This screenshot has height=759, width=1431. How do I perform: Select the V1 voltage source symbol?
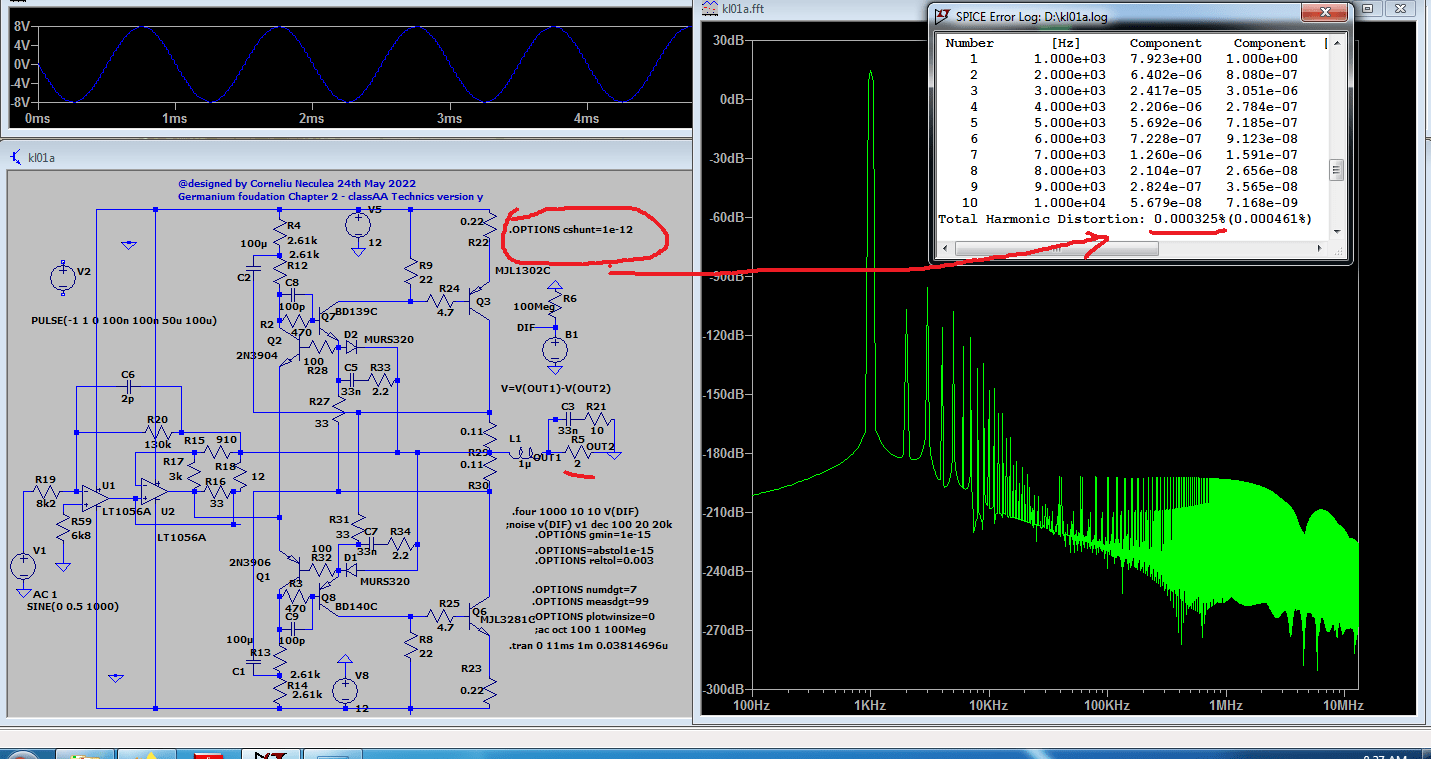22,567
